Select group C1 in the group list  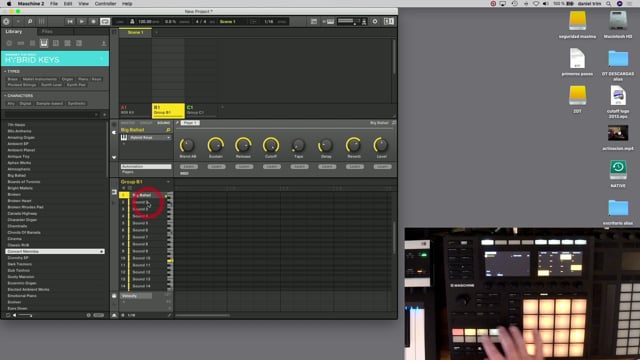pos(200,110)
